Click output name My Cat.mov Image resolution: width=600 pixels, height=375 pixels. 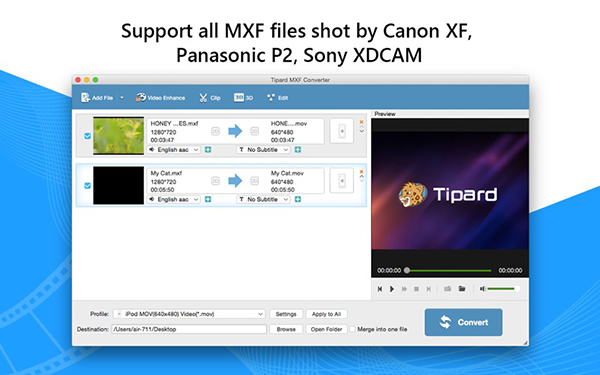point(287,173)
